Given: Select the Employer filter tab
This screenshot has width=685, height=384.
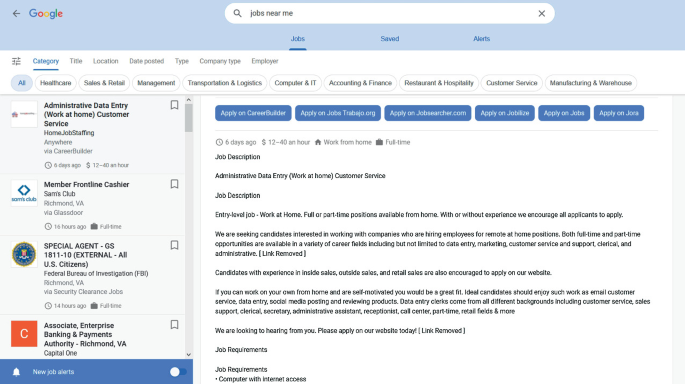Looking at the screenshot, I should [x=265, y=61].
